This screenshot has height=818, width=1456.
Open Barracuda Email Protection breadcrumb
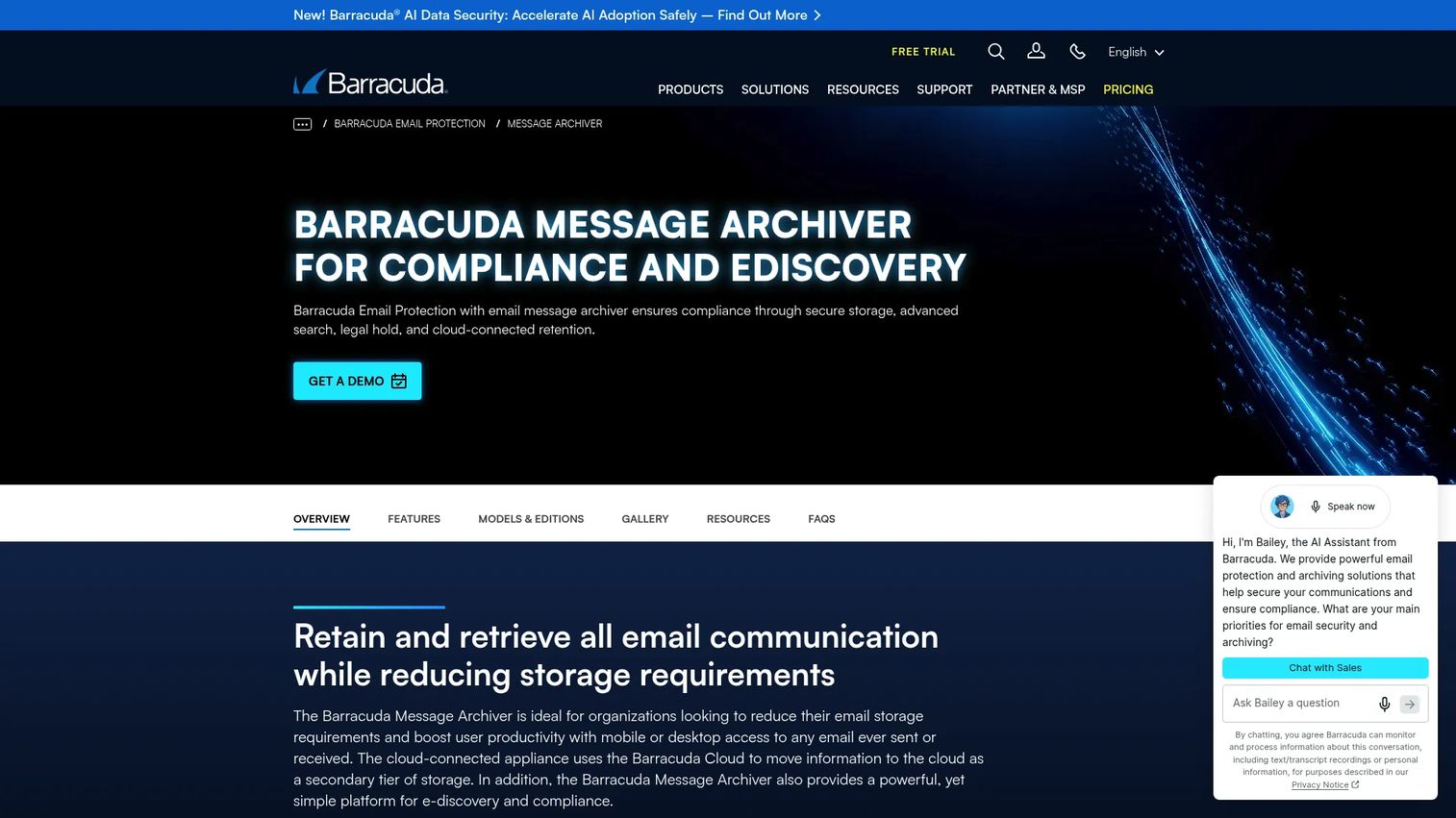[410, 124]
